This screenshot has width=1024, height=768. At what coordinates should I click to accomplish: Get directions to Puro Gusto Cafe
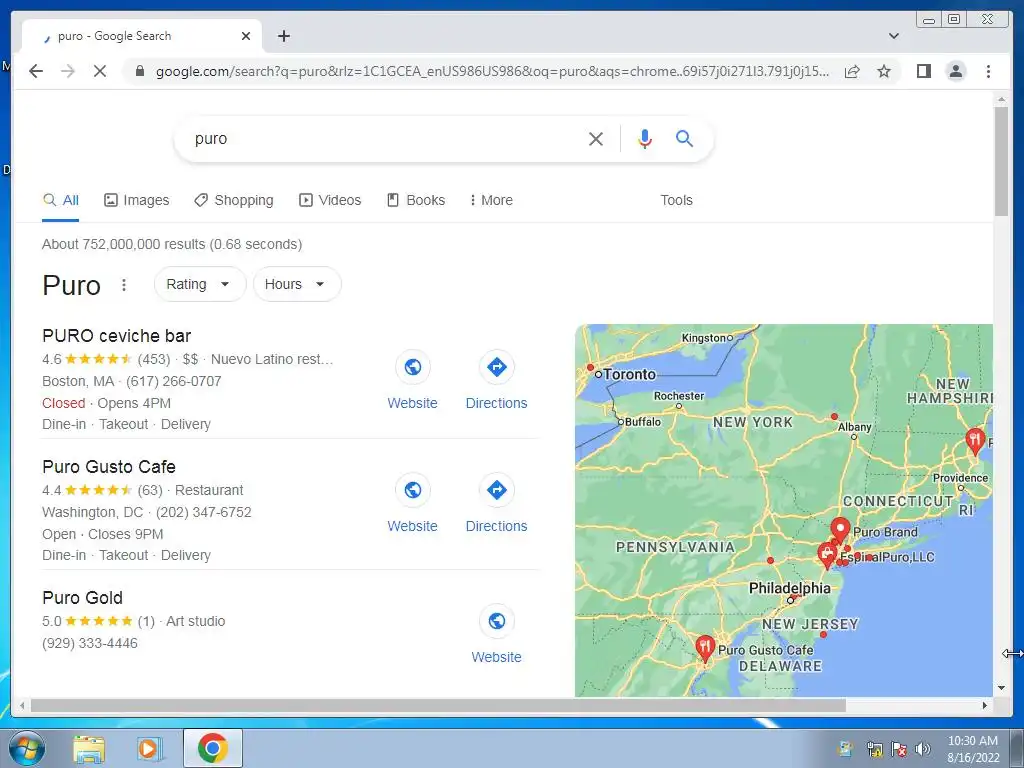pyautogui.click(x=496, y=490)
